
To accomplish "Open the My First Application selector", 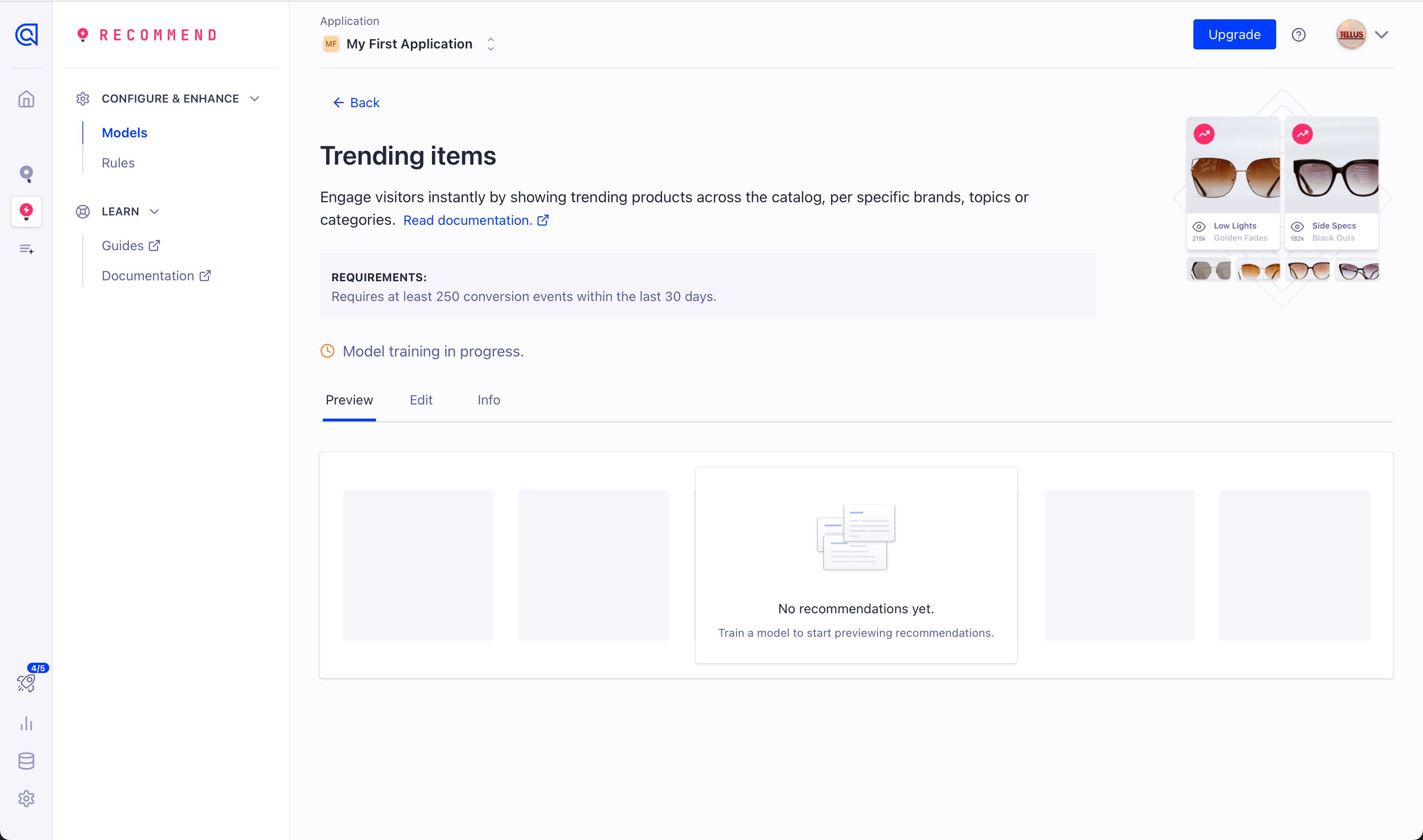I will point(409,44).
